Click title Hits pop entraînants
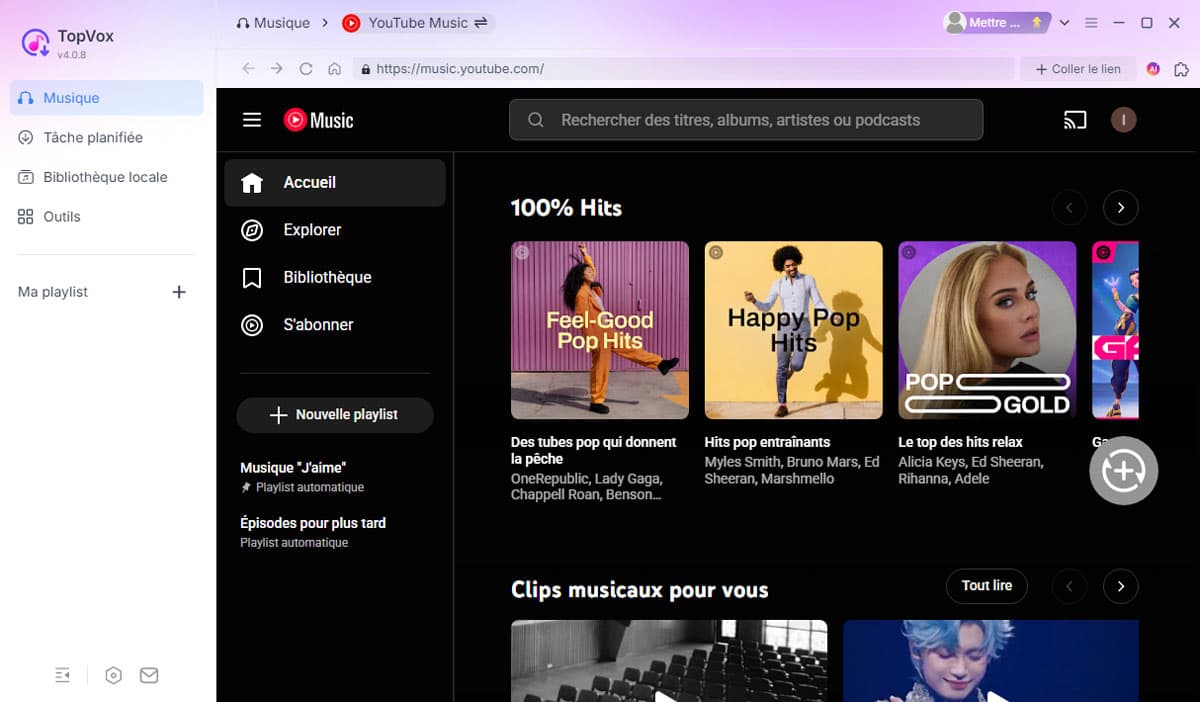This screenshot has height=702, width=1200. (767, 442)
